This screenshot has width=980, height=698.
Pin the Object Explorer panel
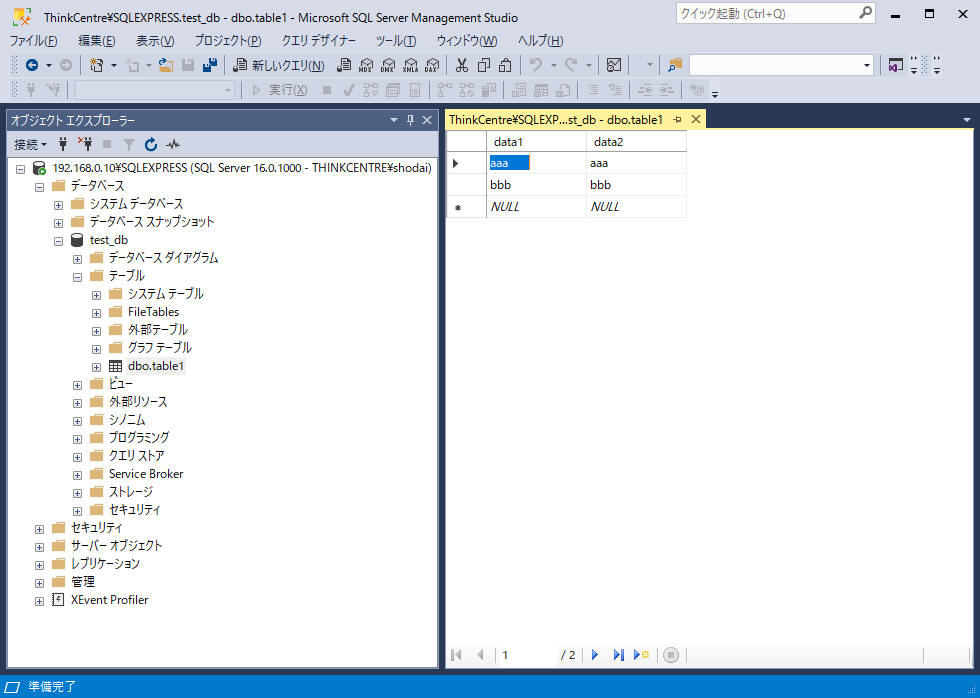[x=410, y=120]
